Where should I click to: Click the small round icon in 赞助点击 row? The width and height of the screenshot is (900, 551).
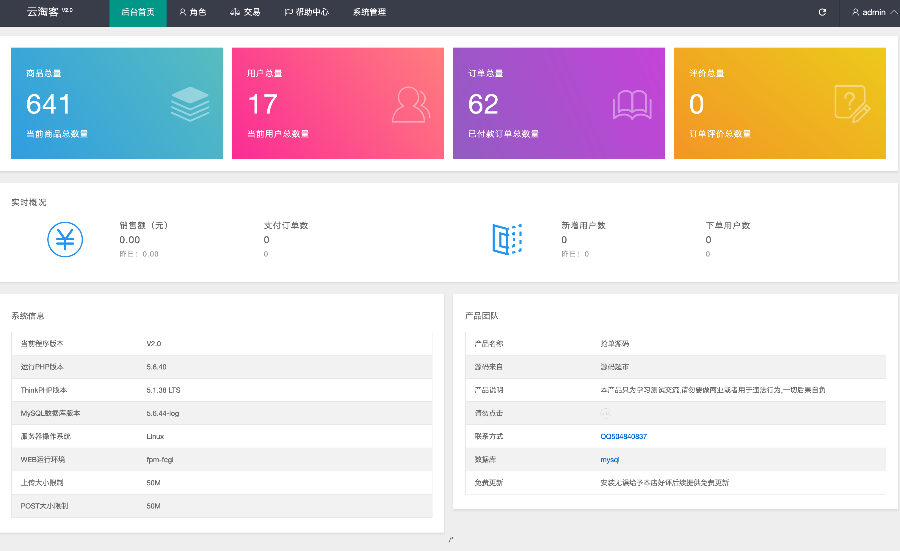tap(605, 413)
